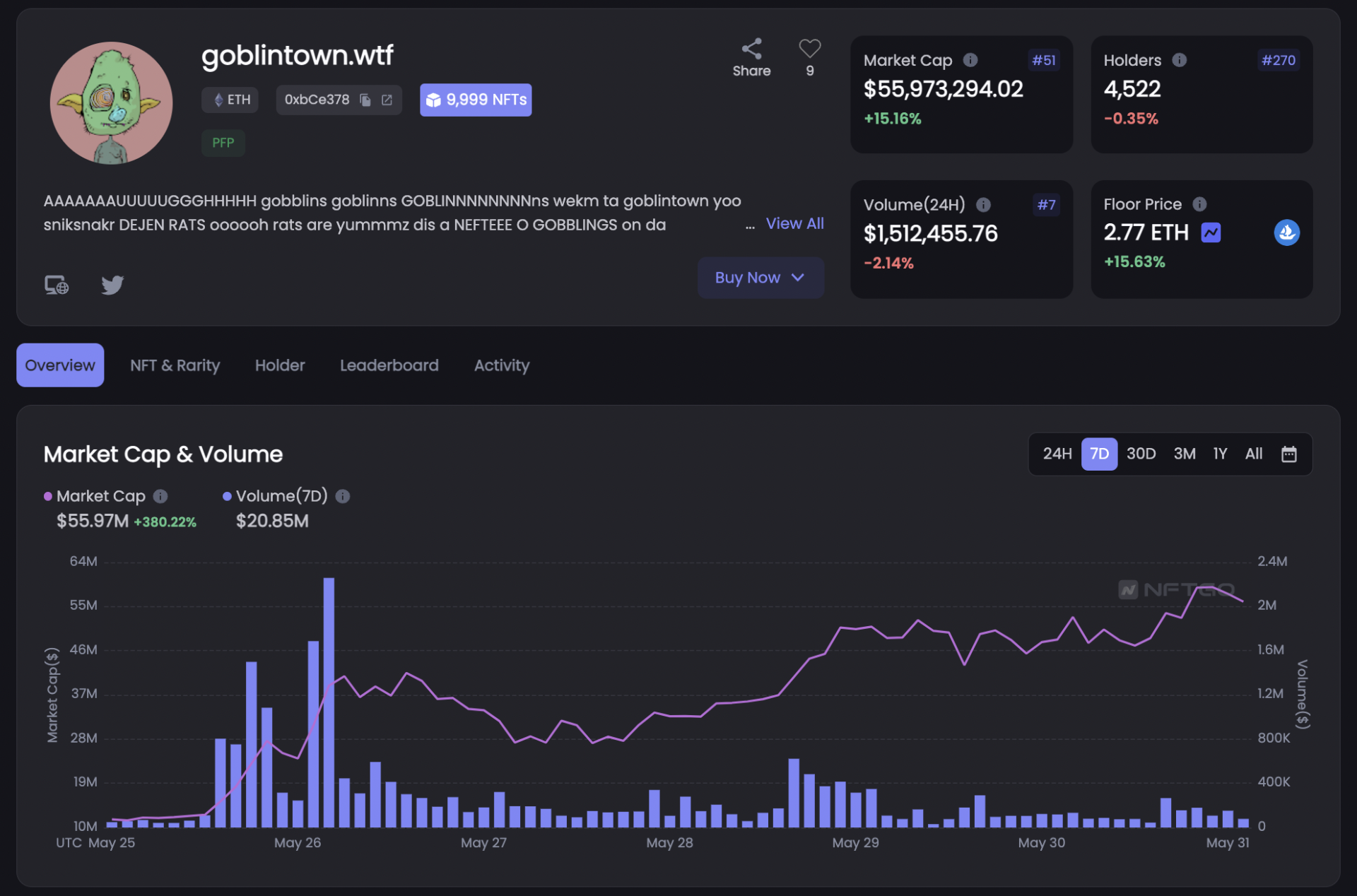Set the chart range to All
The width and height of the screenshot is (1357, 896).
(x=1253, y=454)
